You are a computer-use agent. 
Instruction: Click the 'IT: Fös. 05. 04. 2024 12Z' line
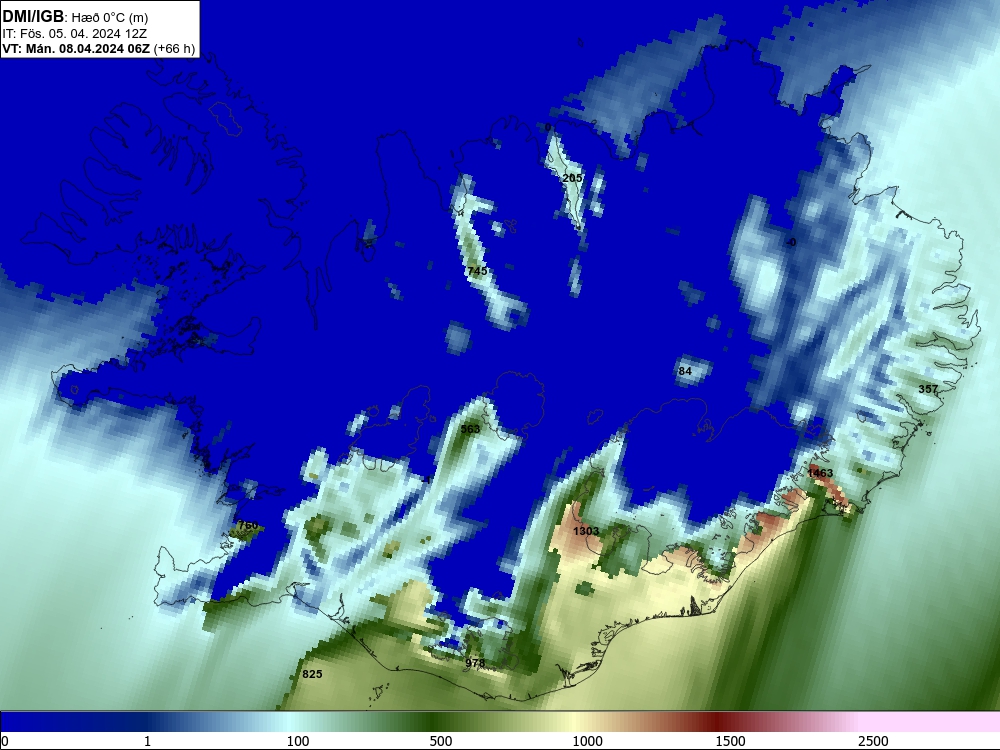pos(74,33)
